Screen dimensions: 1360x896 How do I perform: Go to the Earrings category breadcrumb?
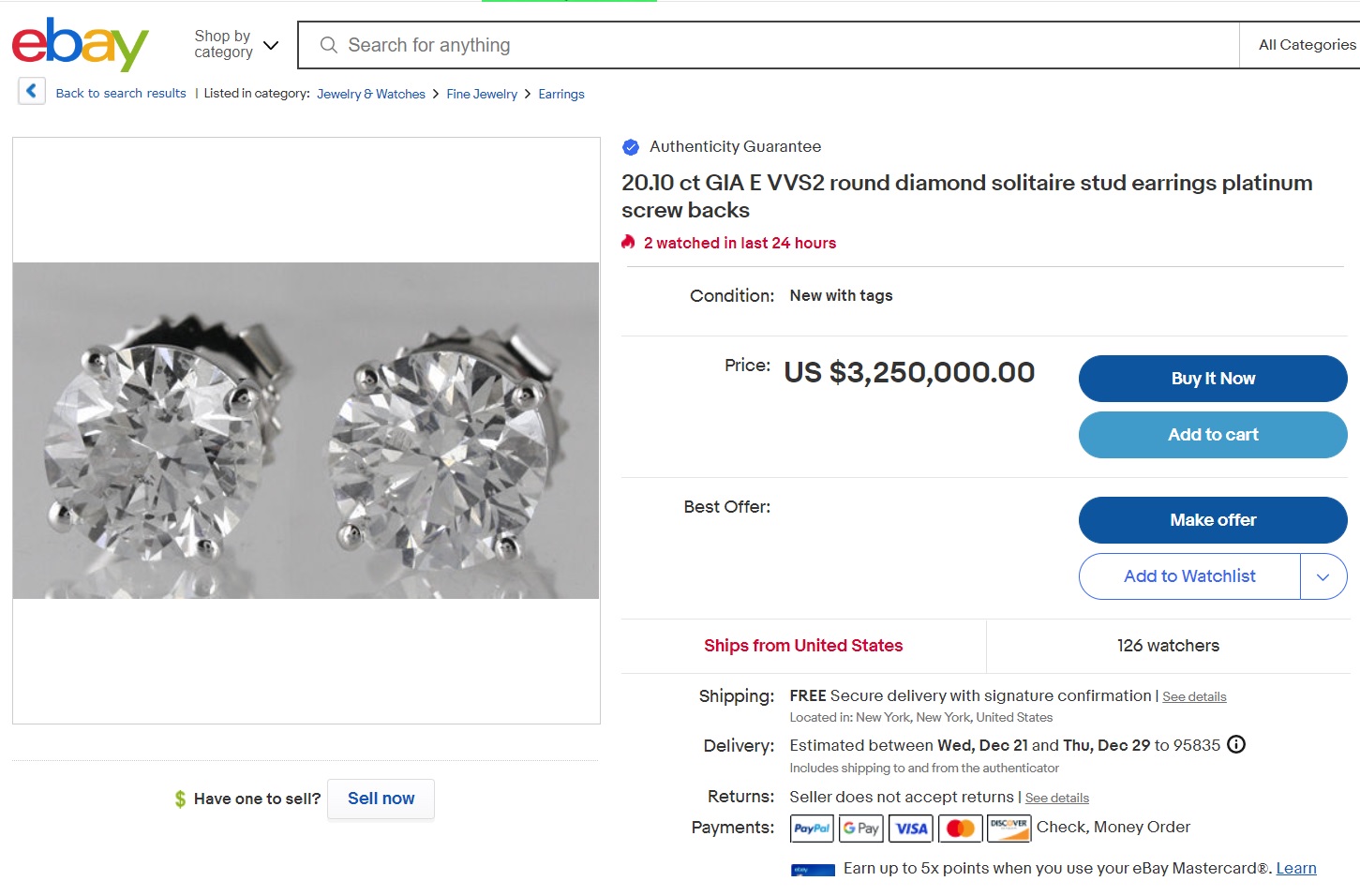point(560,94)
